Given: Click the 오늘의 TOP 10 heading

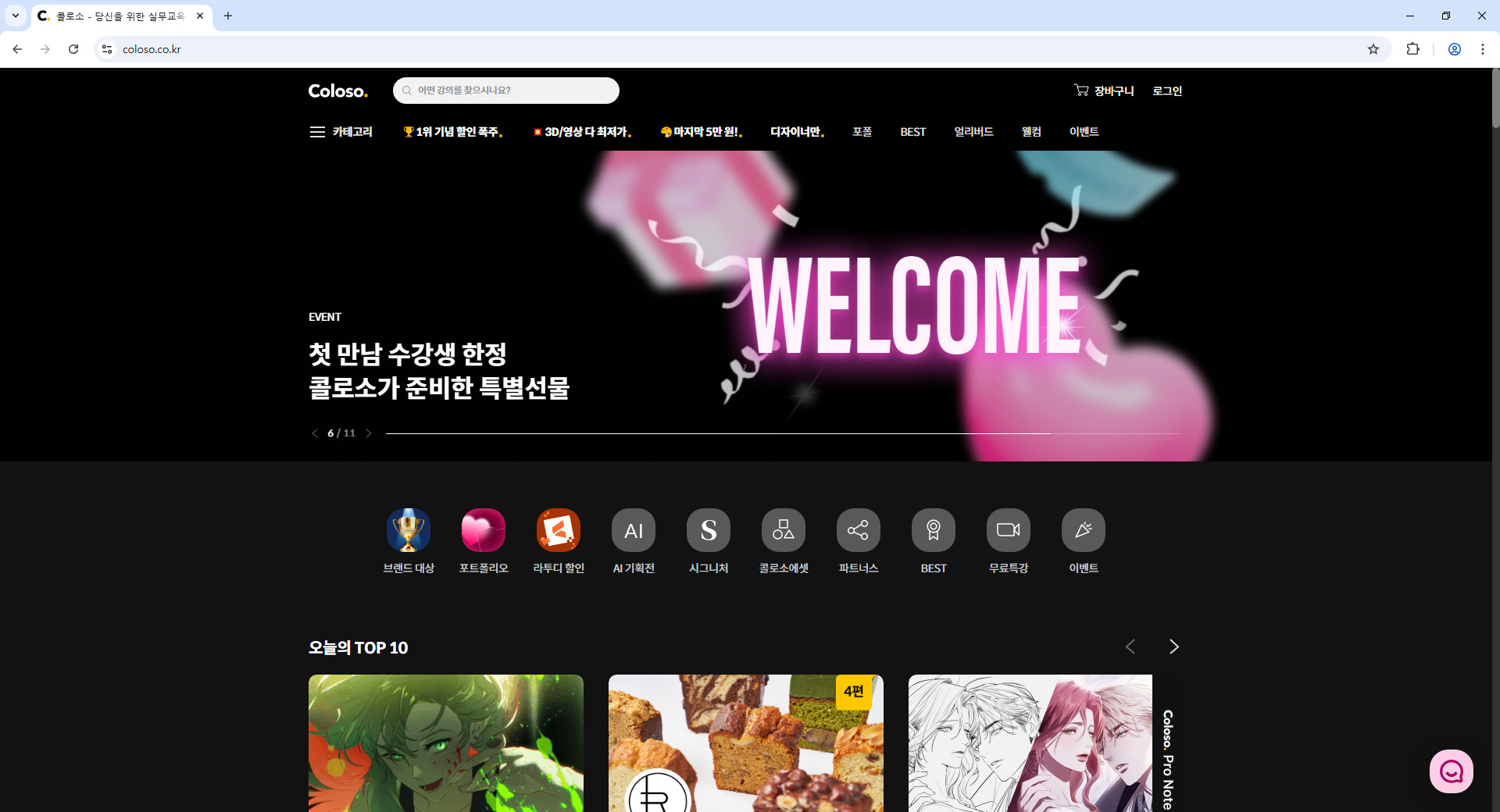Looking at the screenshot, I should coord(359,647).
